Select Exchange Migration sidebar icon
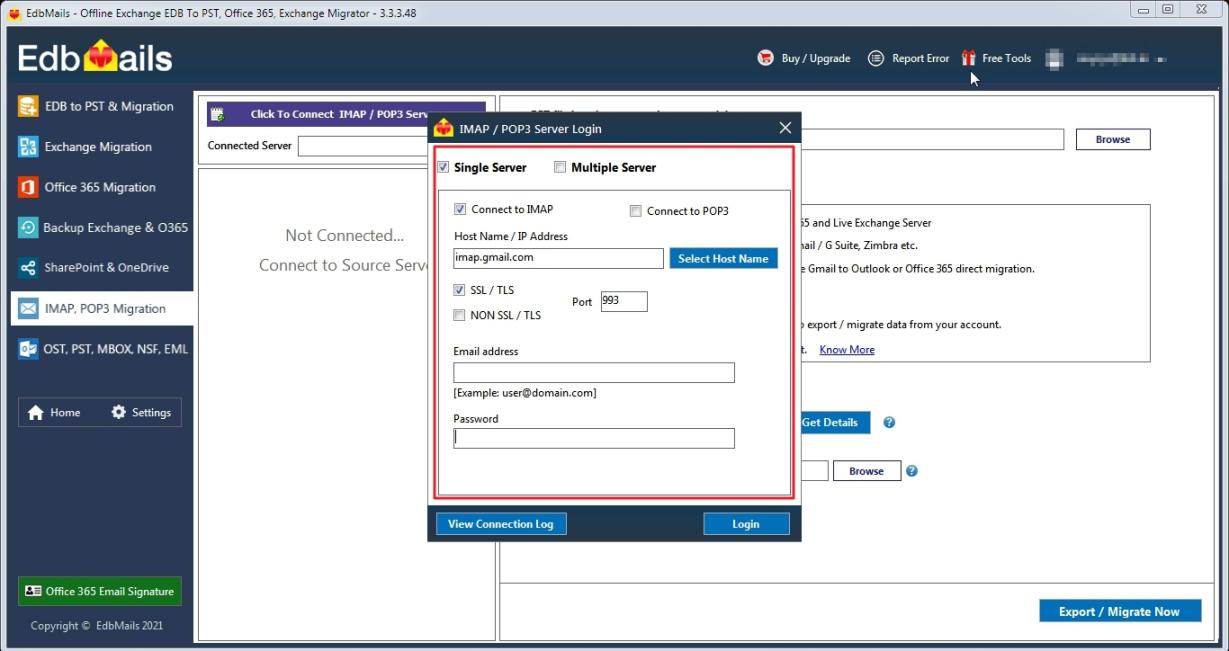This screenshot has height=651, width=1229. [28, 147]
